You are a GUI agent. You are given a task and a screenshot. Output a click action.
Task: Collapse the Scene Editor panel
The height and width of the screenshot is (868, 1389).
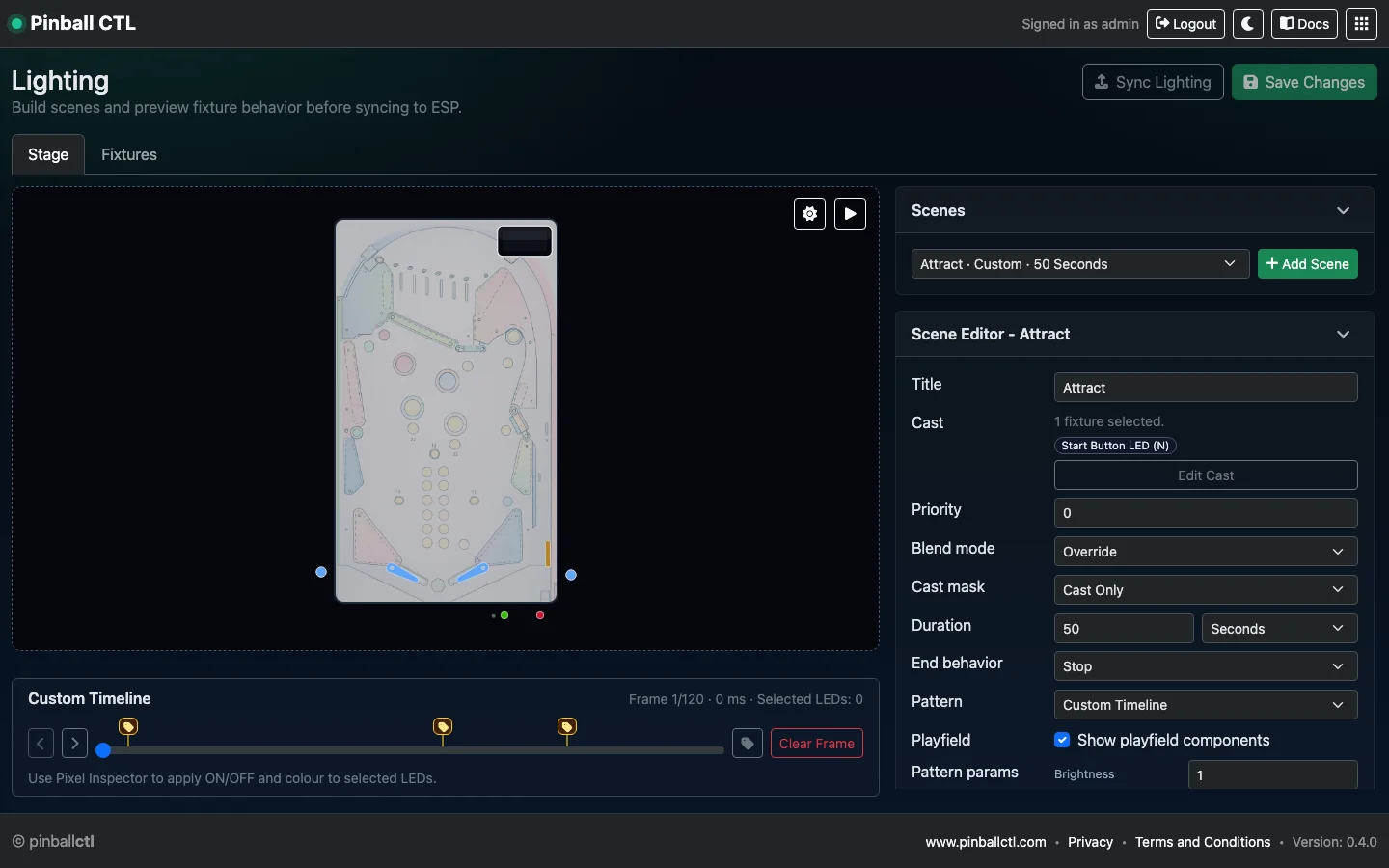tap(1343, 335)
